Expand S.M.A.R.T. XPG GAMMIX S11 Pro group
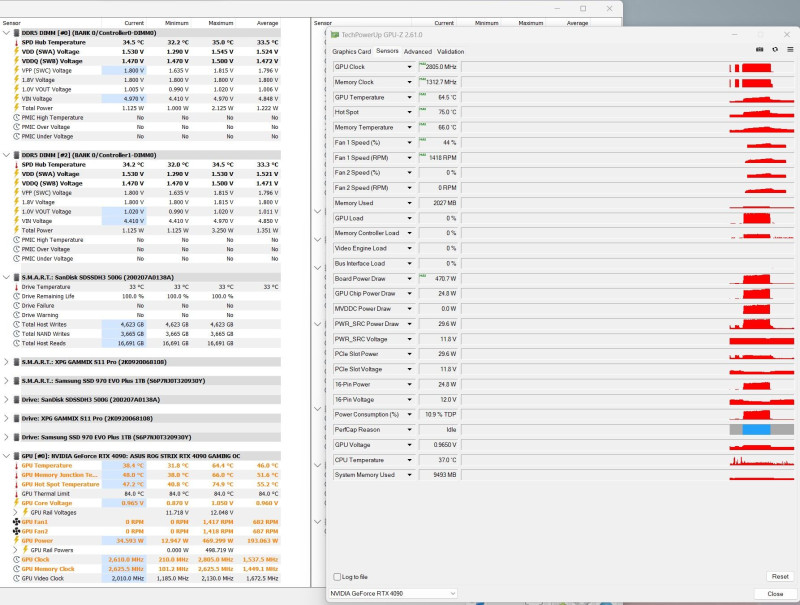Viewport: 800px width, 605px height. [6, 362]
